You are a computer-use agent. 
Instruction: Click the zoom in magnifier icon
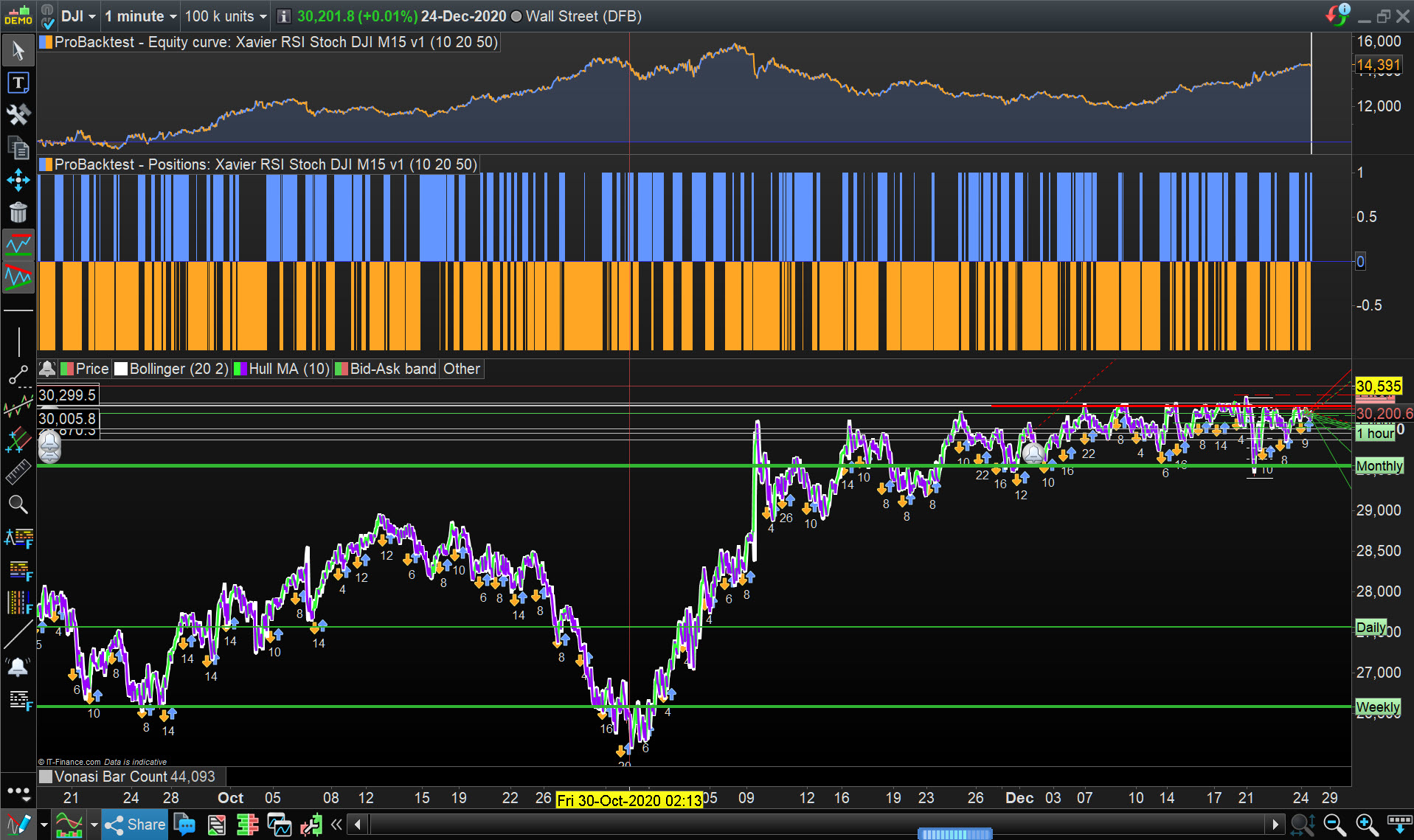(1366, 825)
